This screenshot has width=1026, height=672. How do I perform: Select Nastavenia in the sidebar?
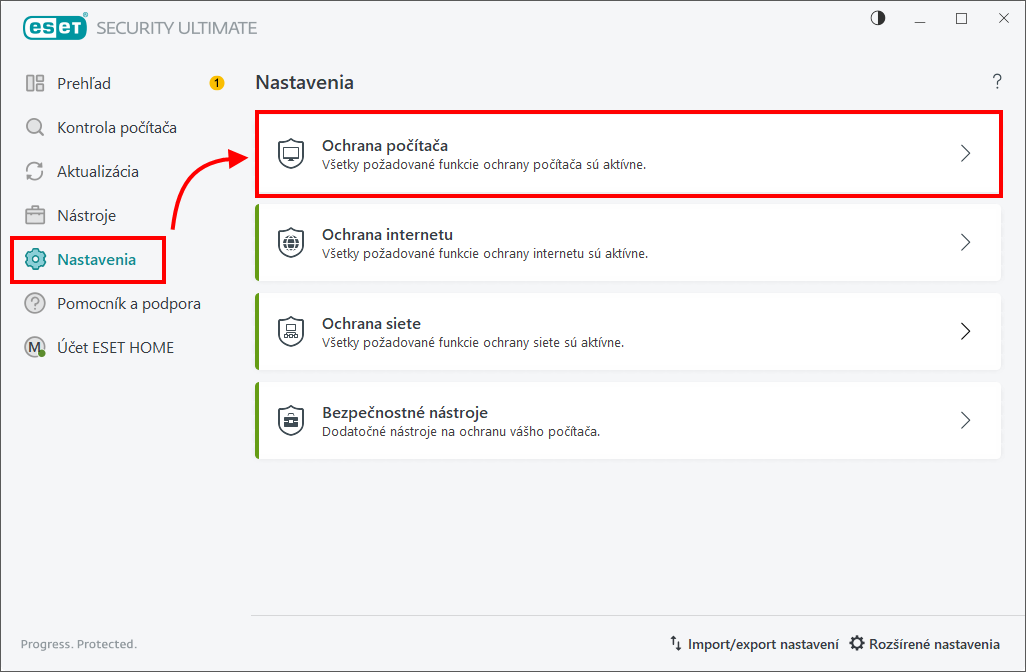pyautogui.click(x=96, y=260)
